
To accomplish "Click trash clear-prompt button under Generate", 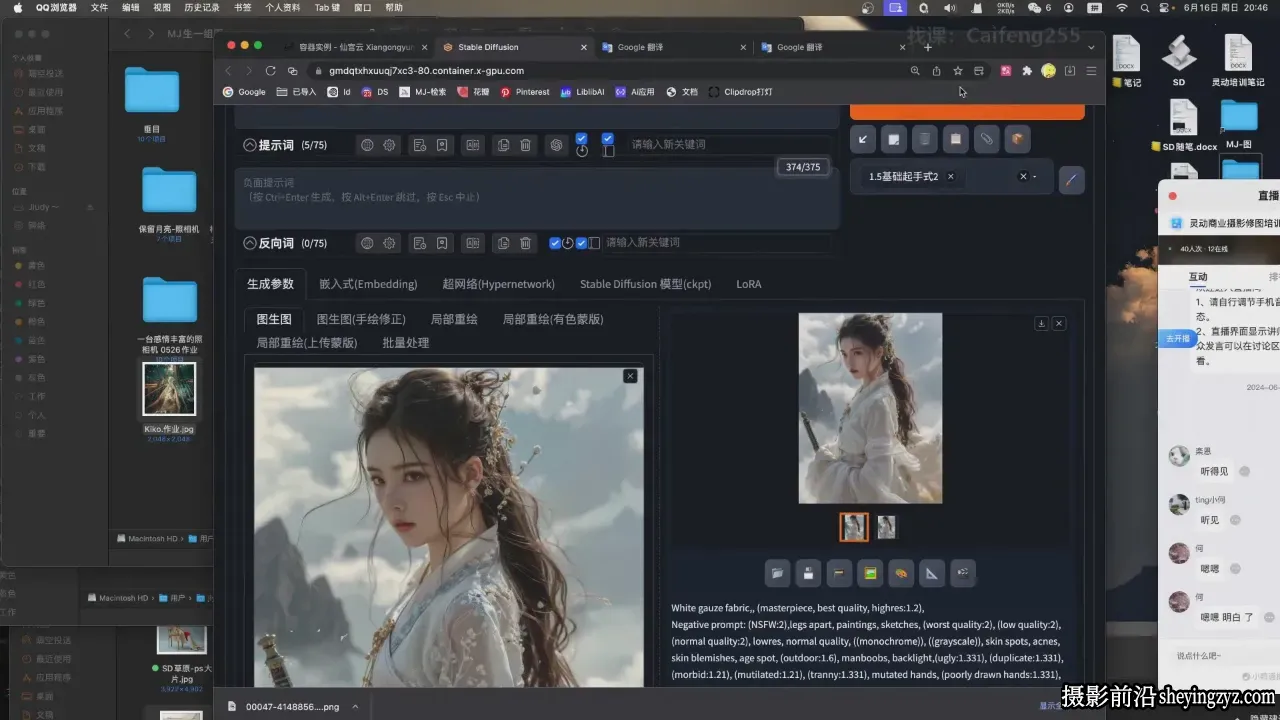I will point(925,139).
